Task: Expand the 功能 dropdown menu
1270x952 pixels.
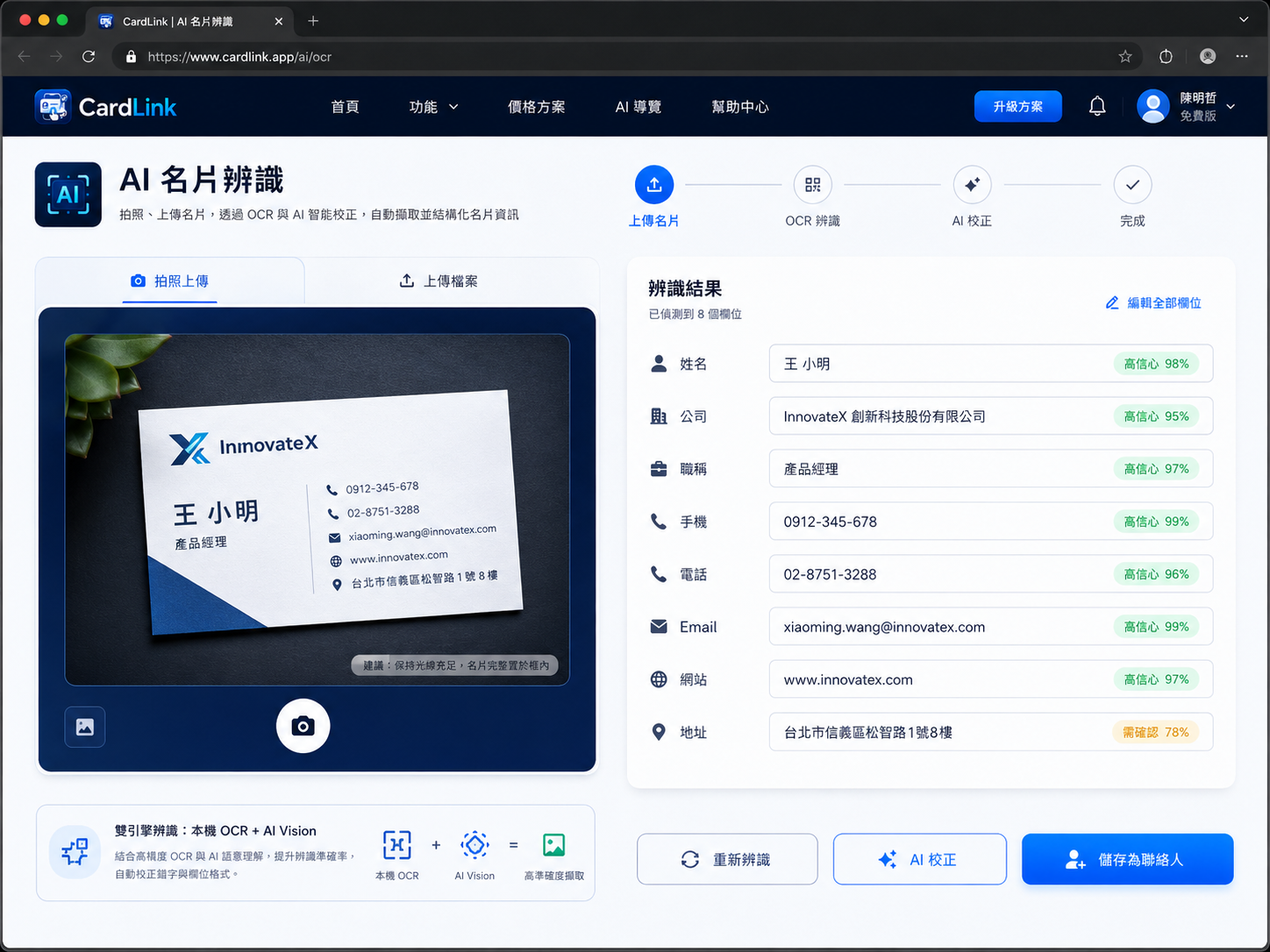Action: pyautogui.click(x=434, y=107)
